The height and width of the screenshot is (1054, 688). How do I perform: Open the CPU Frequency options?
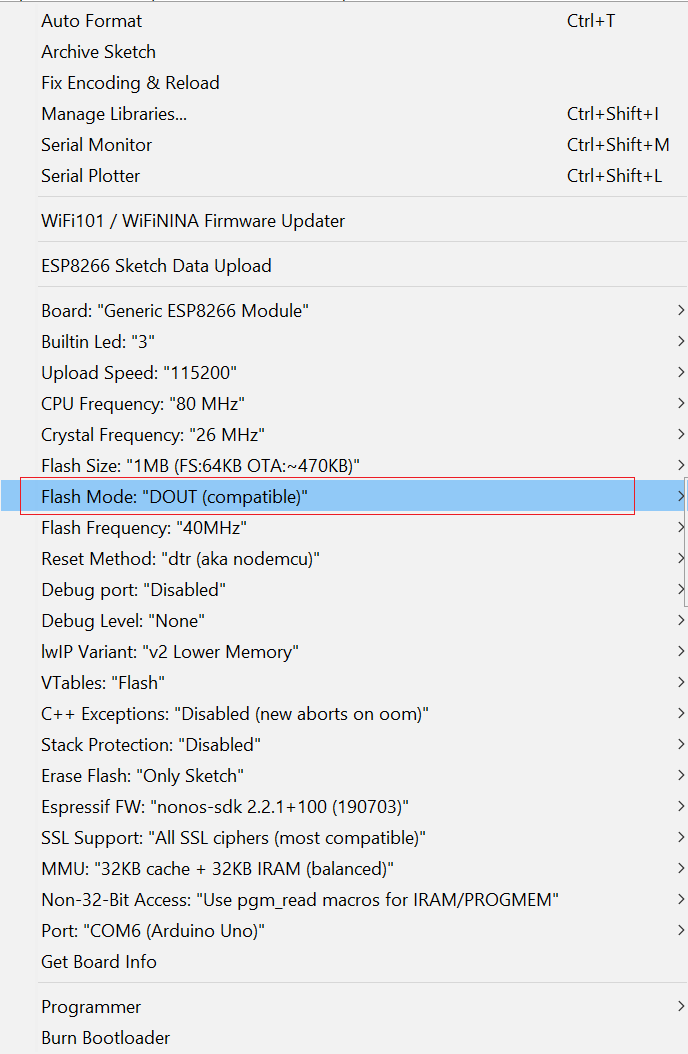pos(143,404)
